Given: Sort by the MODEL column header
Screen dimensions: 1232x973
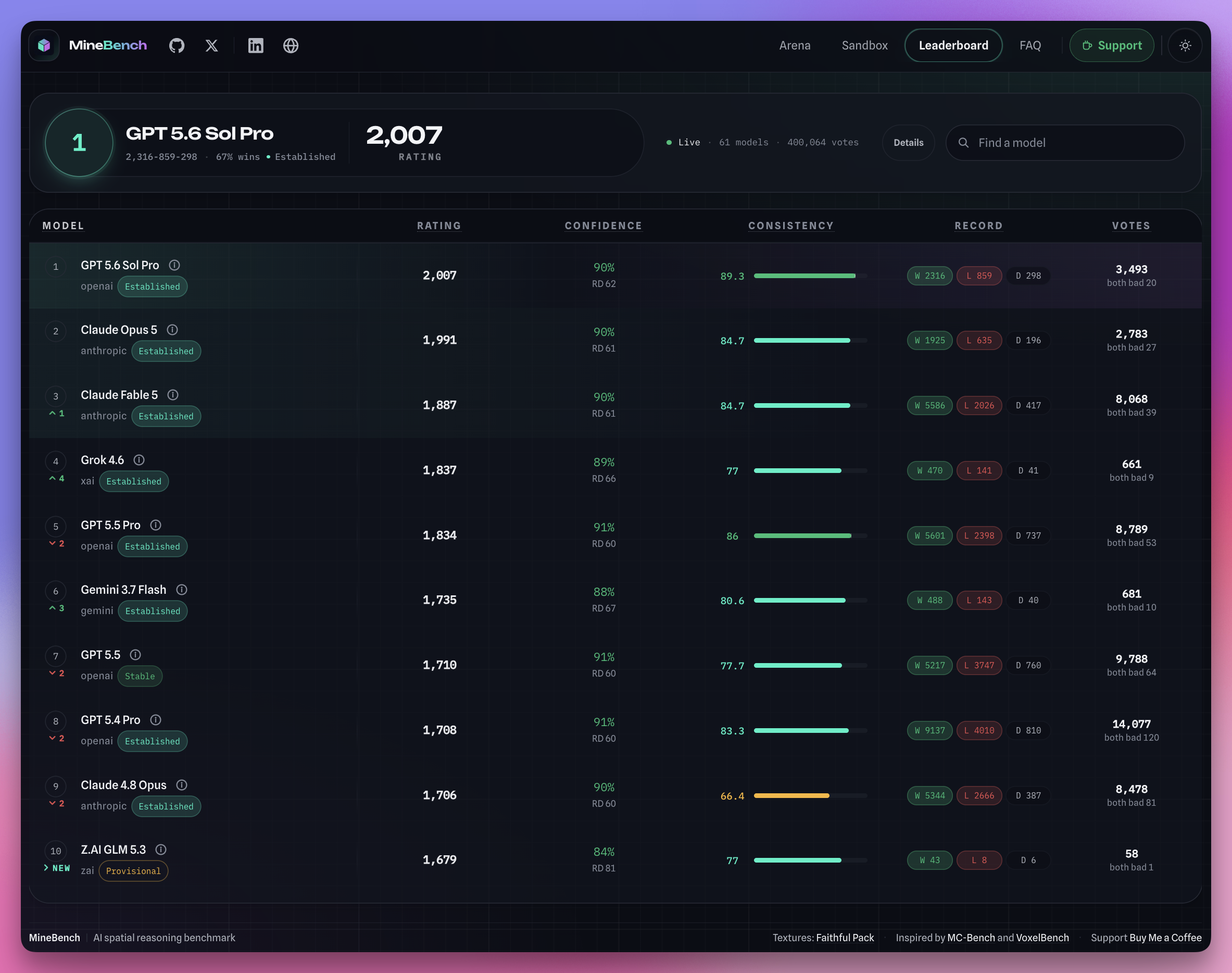Looking at the screenshot, I should (63, 226).
